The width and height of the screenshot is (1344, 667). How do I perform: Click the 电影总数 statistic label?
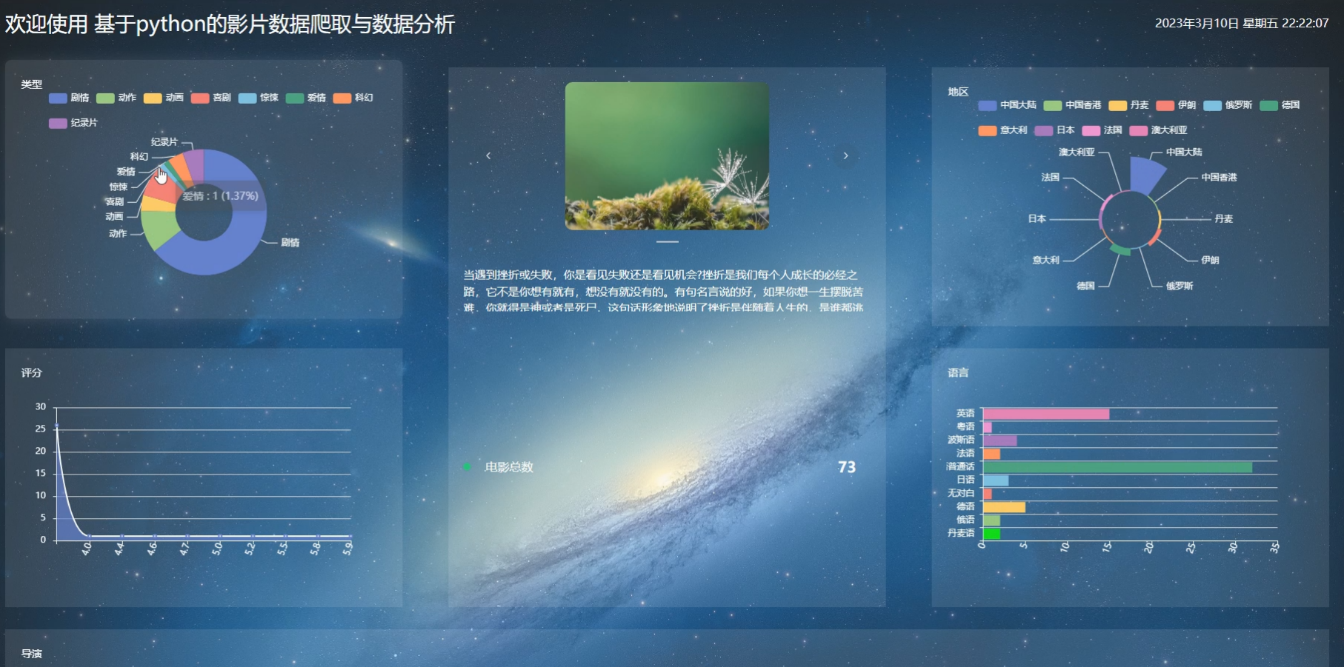click(x=509, y=467)
